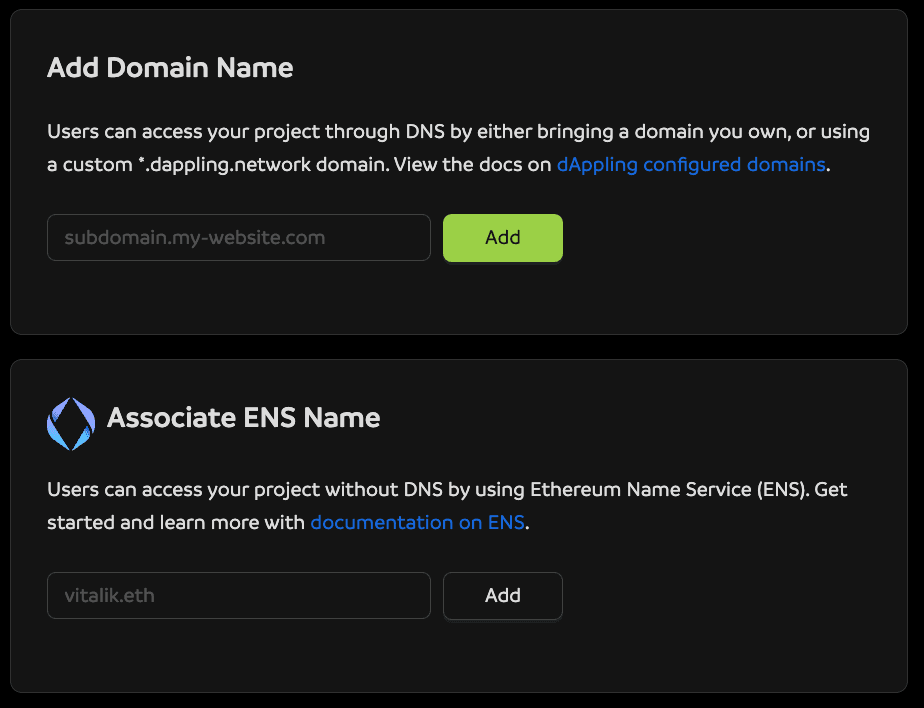Click the Add button beside vitalik.eth field
The image size is (924, 708).
coord(503,595)
